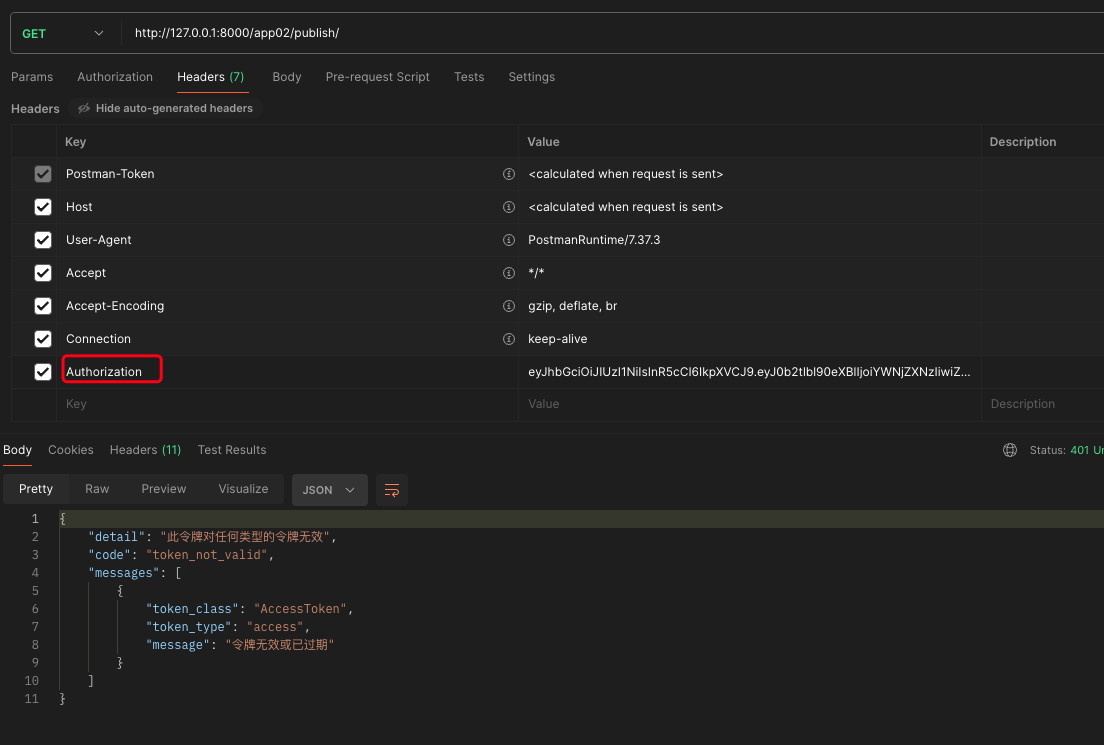Click the Value column header

coord(544,142)
